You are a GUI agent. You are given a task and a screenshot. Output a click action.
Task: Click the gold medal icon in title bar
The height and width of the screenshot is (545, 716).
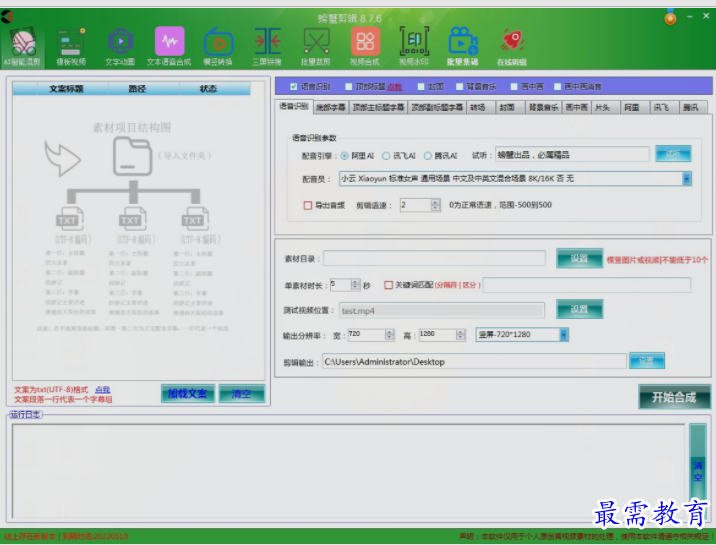click(670, 17)
